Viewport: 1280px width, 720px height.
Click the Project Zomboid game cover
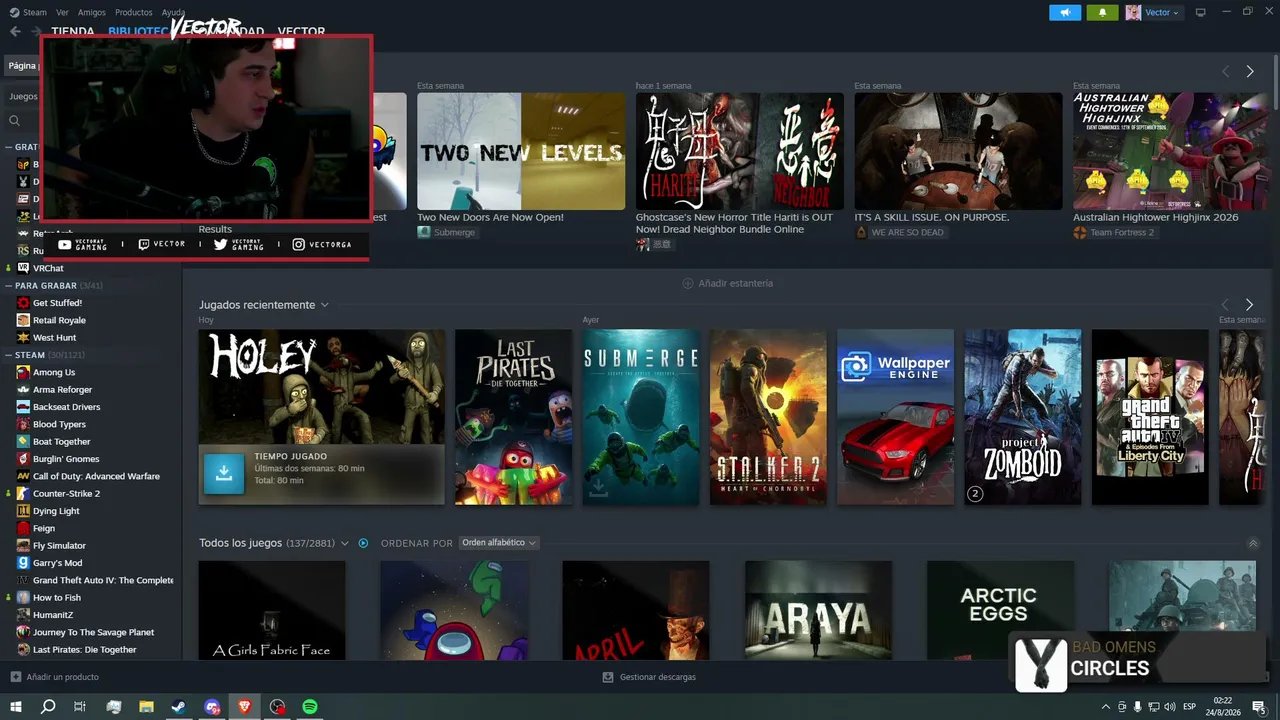tap(1023, 417)
